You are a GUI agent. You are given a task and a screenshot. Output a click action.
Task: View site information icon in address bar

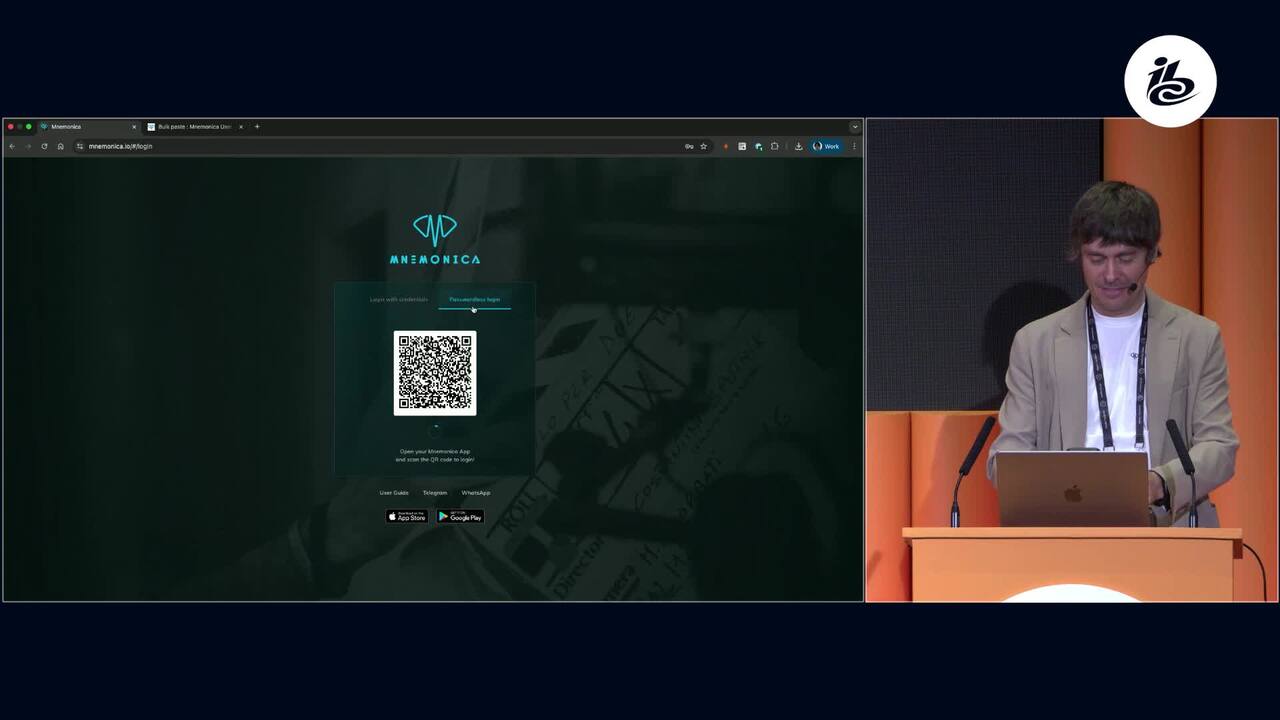[80, 146]
